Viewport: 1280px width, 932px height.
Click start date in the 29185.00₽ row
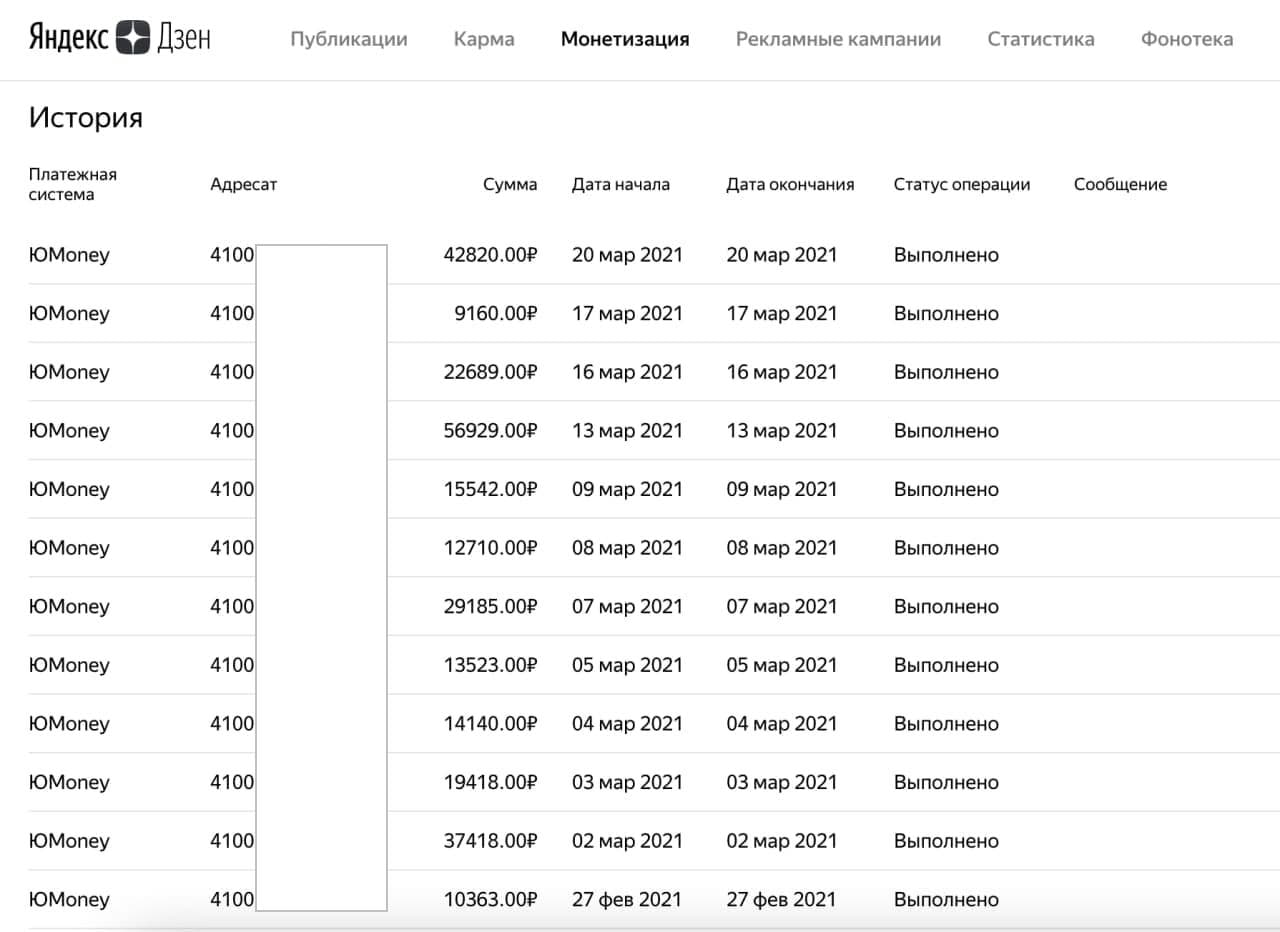pos(627,606)
